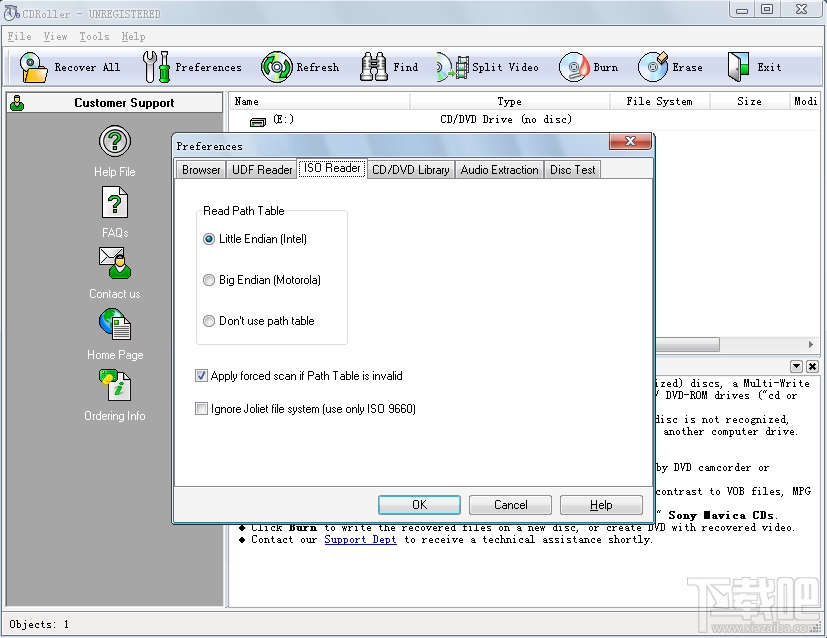
Task: Choose Don't use path table option
Action: pos(209,321)
